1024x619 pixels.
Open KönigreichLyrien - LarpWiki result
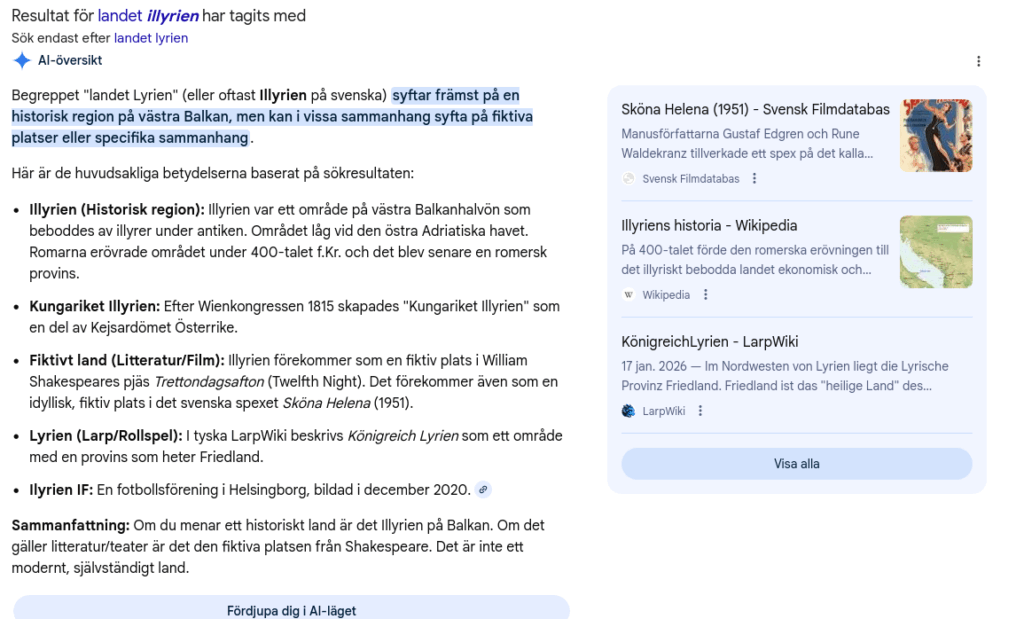(709, 342)
